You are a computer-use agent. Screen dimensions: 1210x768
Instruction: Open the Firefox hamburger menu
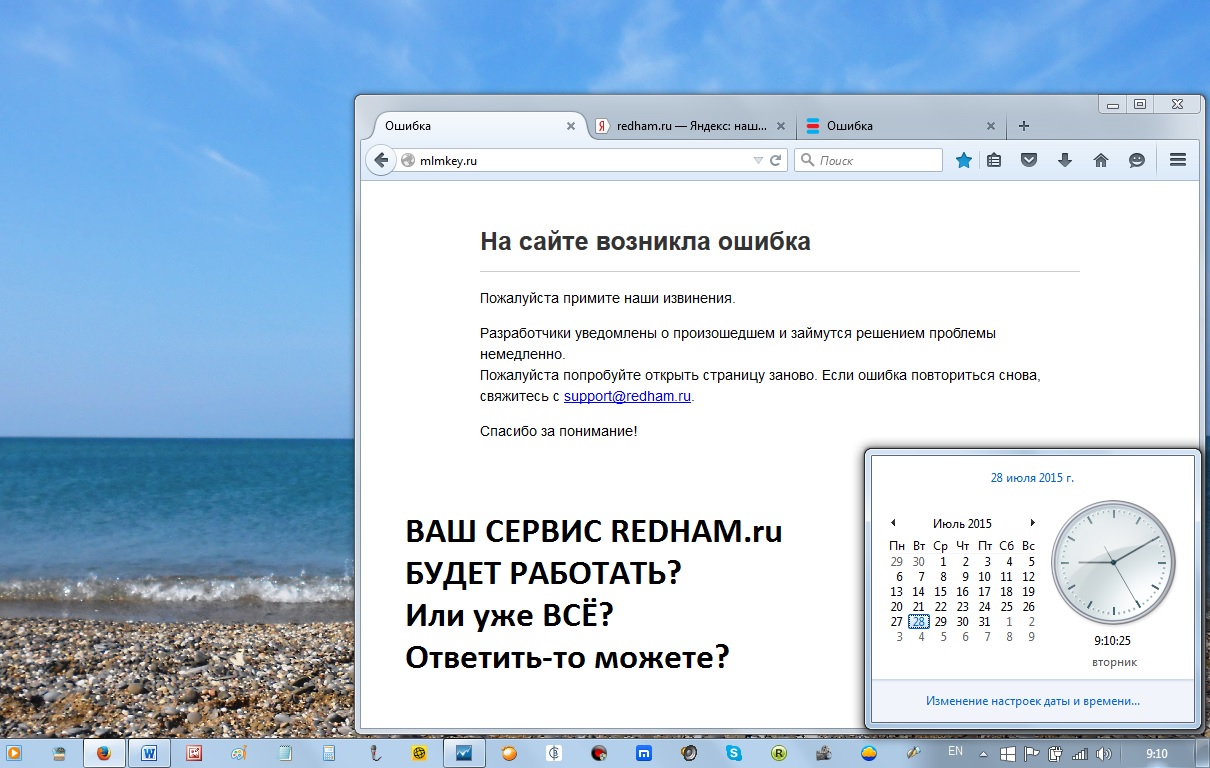[1177, 160]
